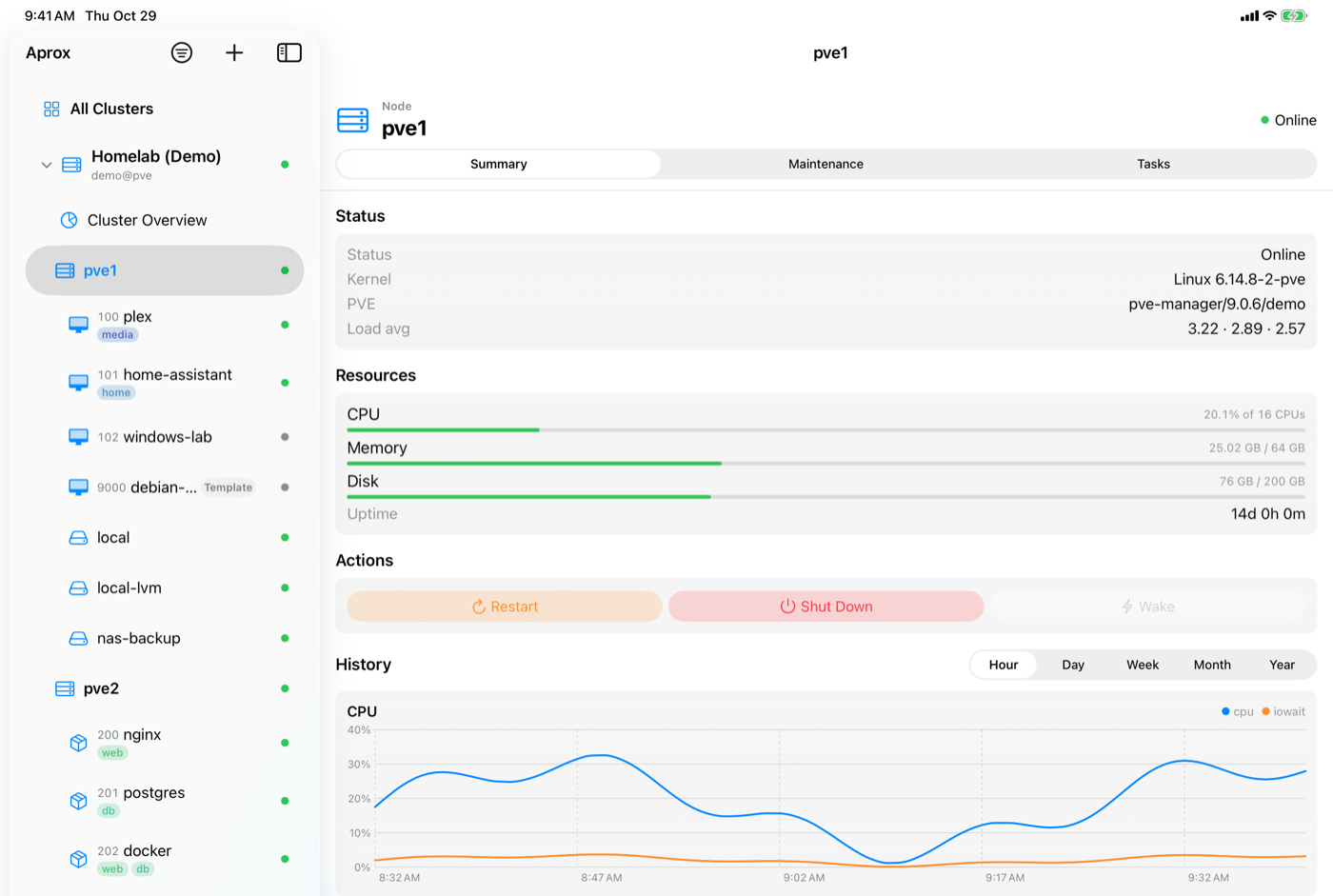
Task: Click the media tag under plex
Action: [118, 335]
